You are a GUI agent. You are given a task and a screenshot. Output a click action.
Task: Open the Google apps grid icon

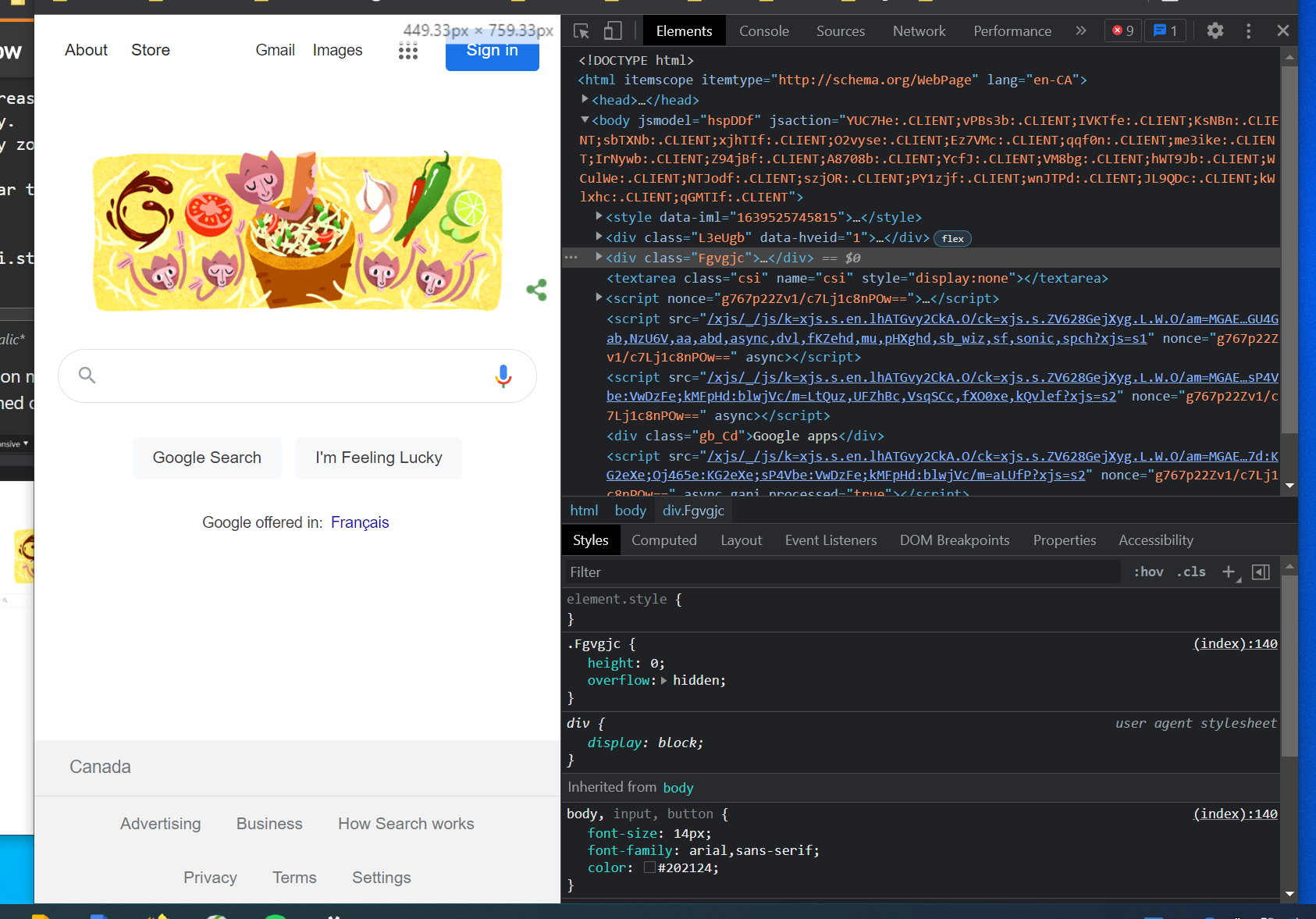coord(408,51)
